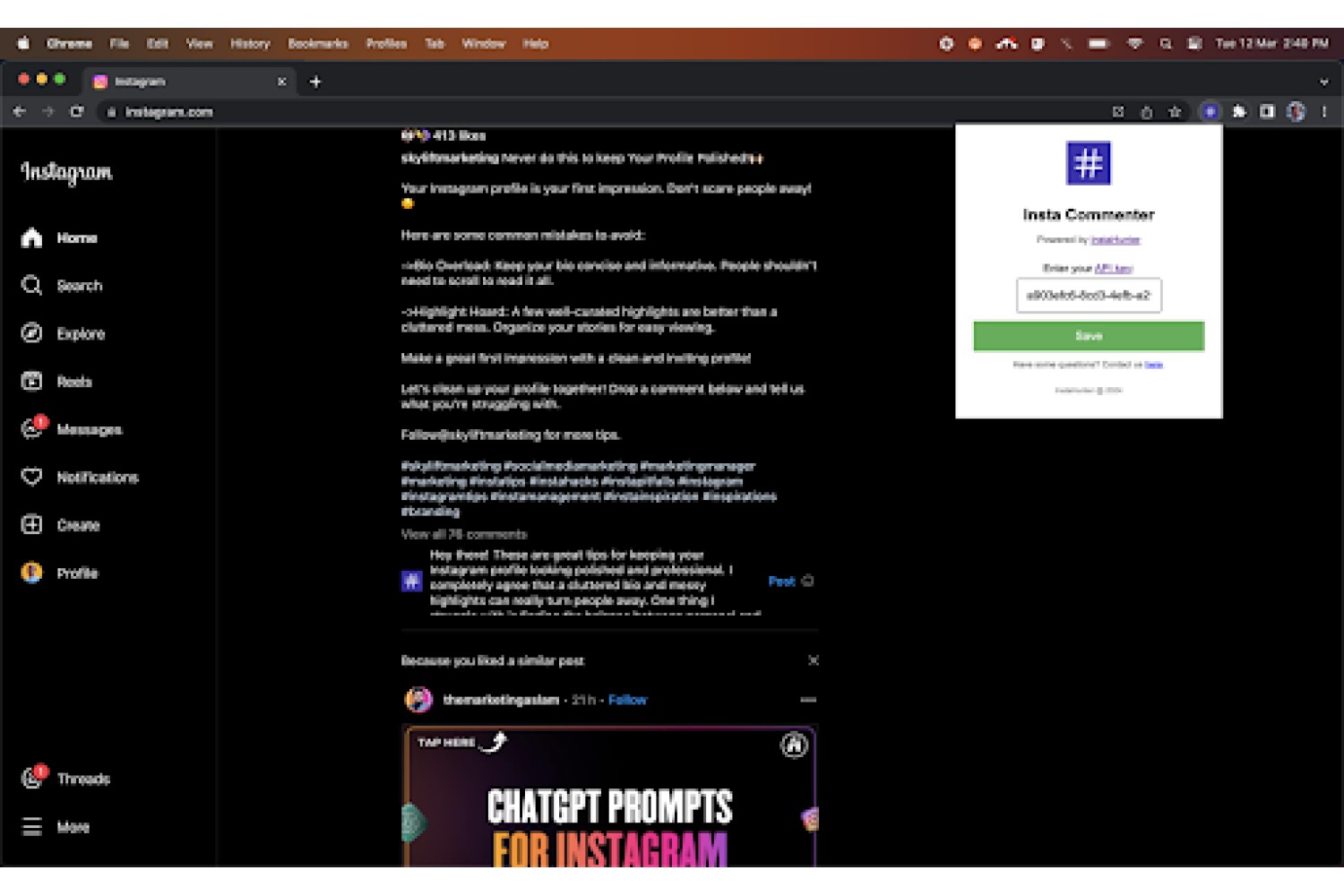Click into the comment text box
The width and height of the screenshot is (1344, 896).
595,582
